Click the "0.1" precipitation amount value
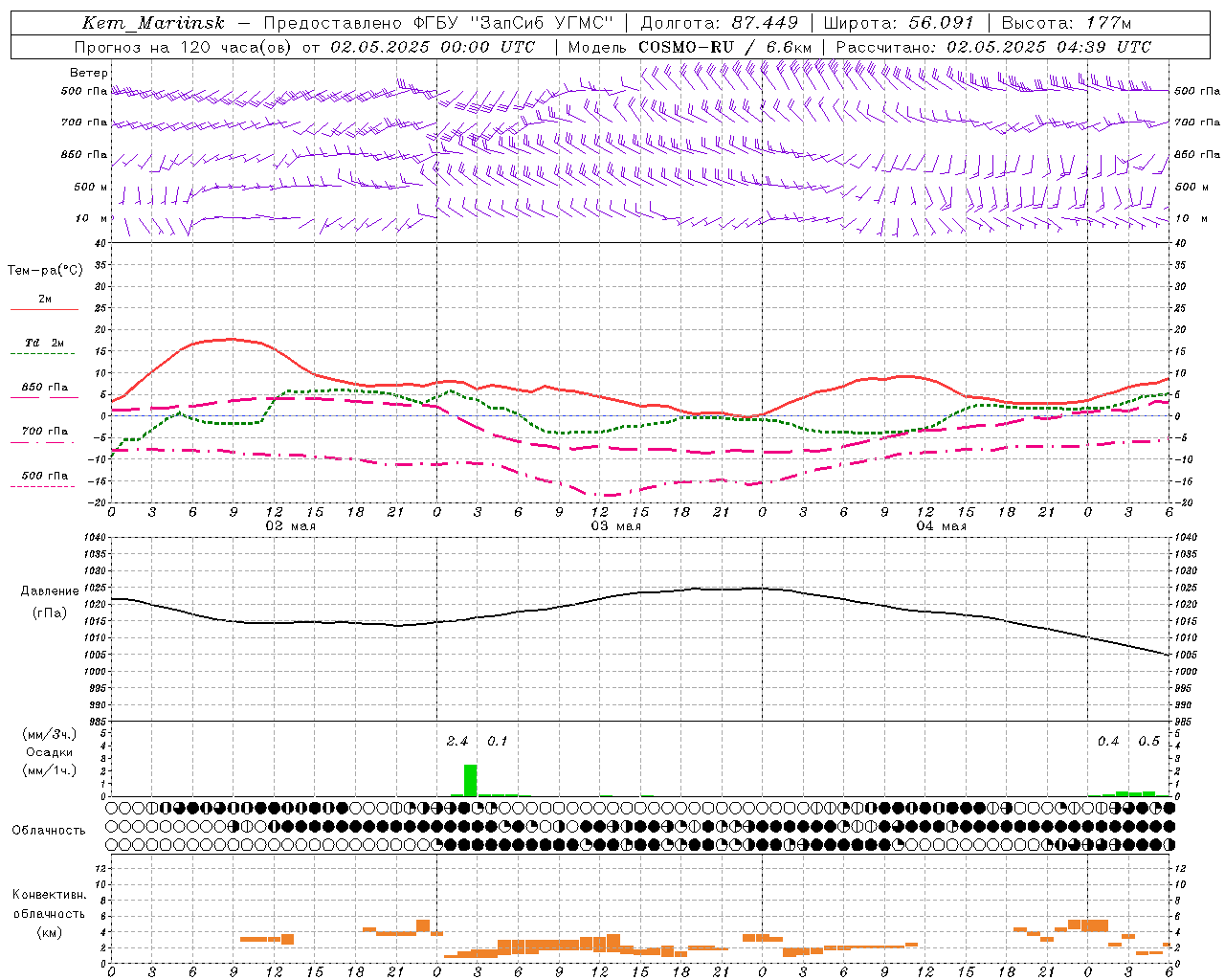The image size is (1225, 980). click(x=498, y=741)
